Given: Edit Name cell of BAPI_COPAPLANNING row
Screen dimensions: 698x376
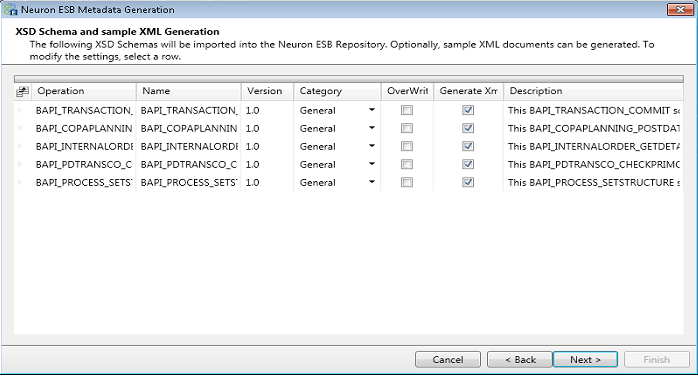Looking at the screenshot, I should [x=189, y=129].
